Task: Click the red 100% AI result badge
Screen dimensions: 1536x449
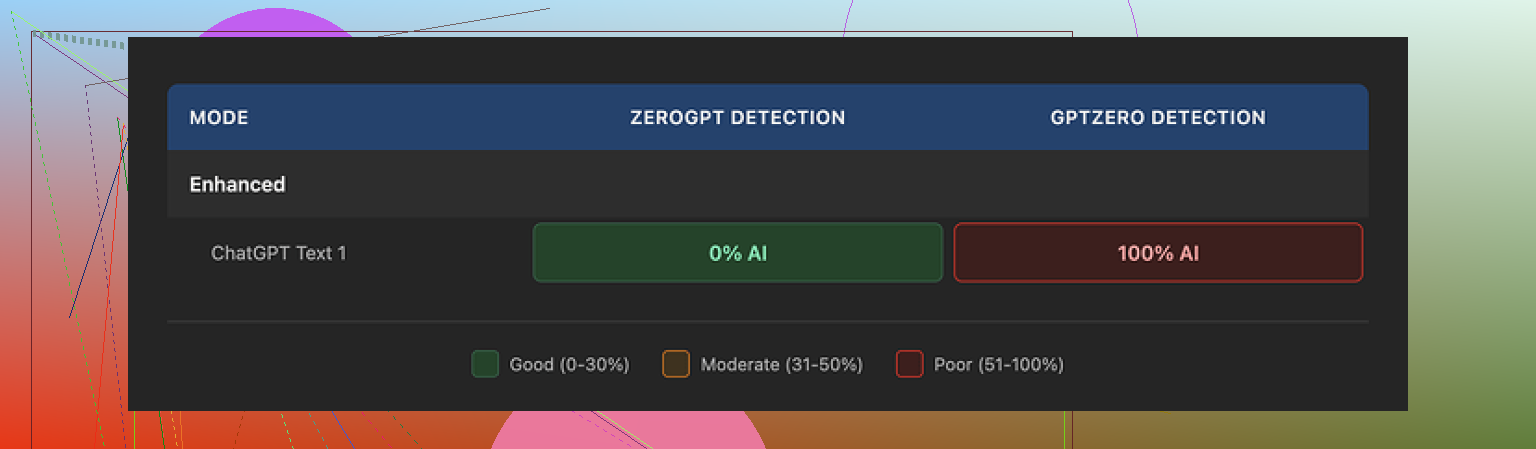Action: click(1158, 253)
